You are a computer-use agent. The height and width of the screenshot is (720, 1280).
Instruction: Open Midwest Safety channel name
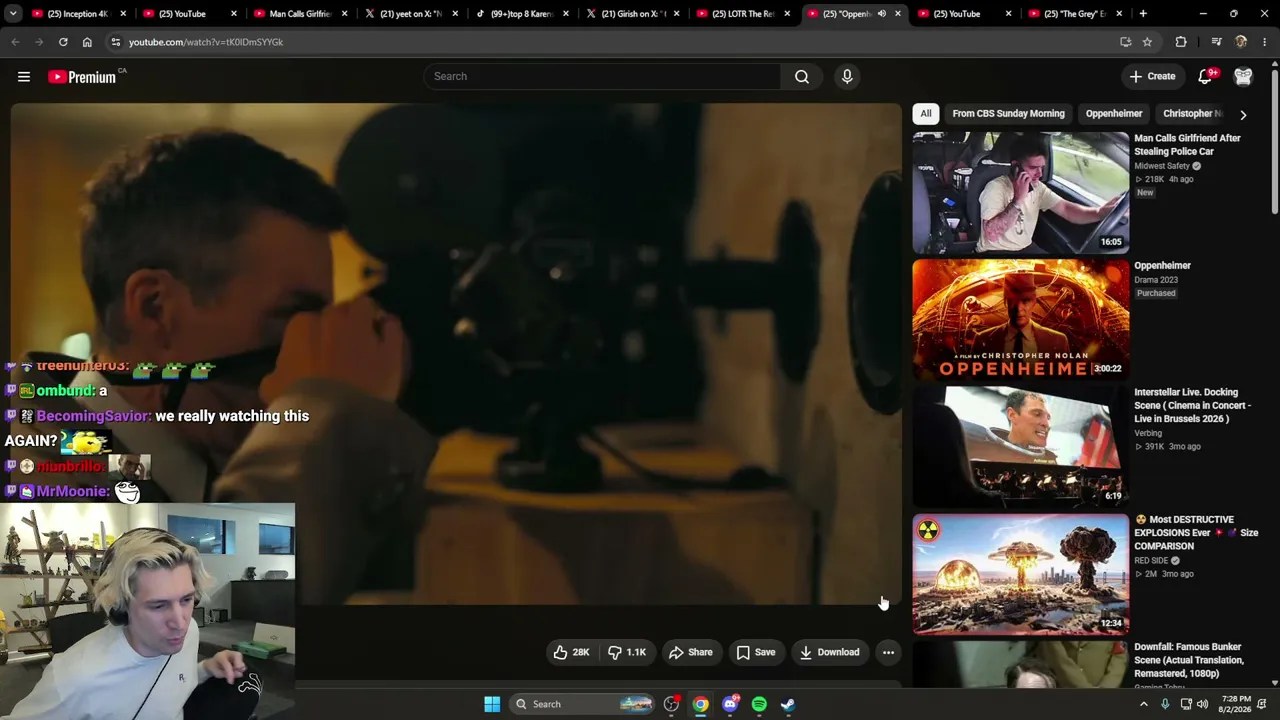[1162, 166]
